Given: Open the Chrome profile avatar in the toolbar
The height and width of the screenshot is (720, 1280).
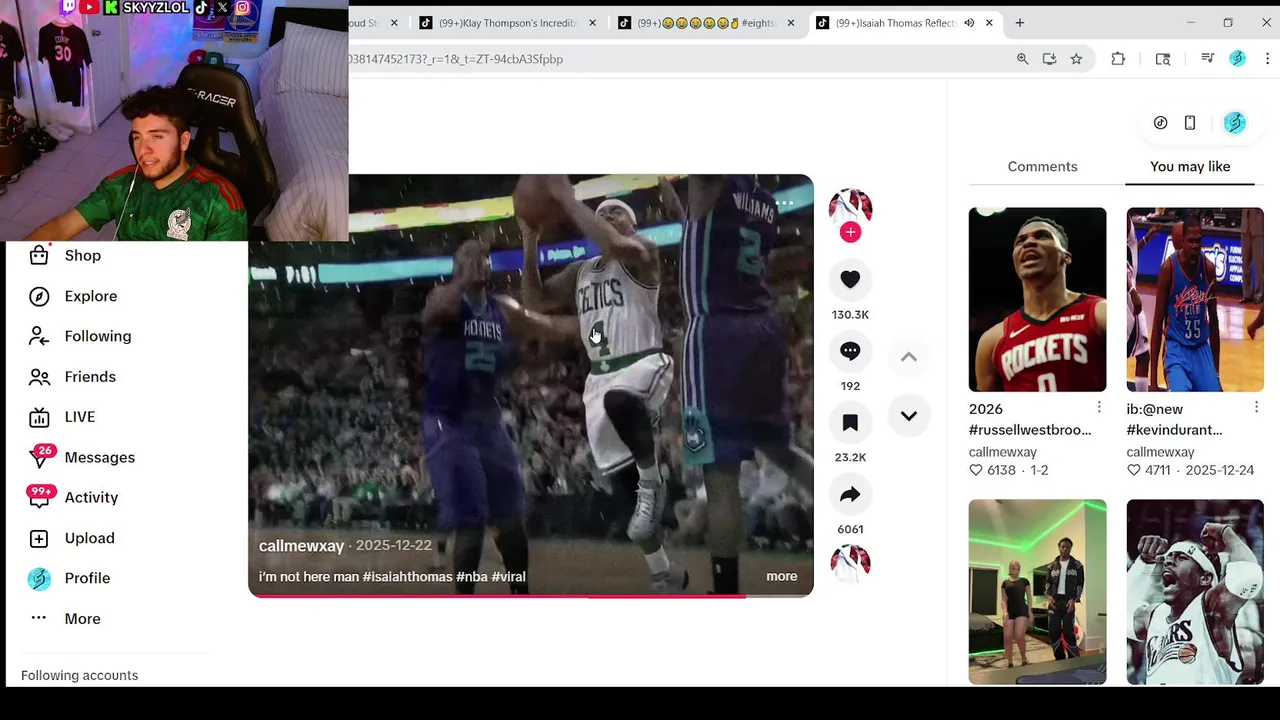Looking at the screenshot, I should [1237, 59].
